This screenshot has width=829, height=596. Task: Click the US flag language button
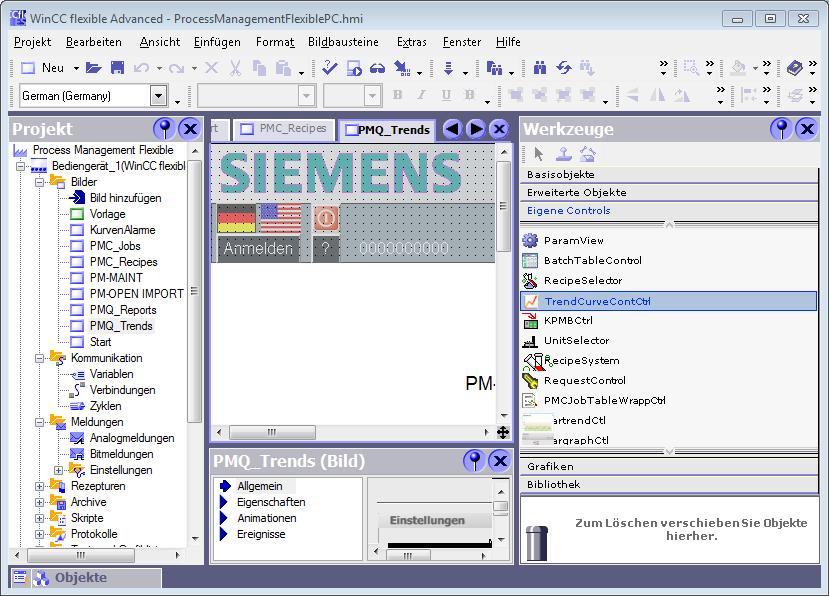pos(281,218)
